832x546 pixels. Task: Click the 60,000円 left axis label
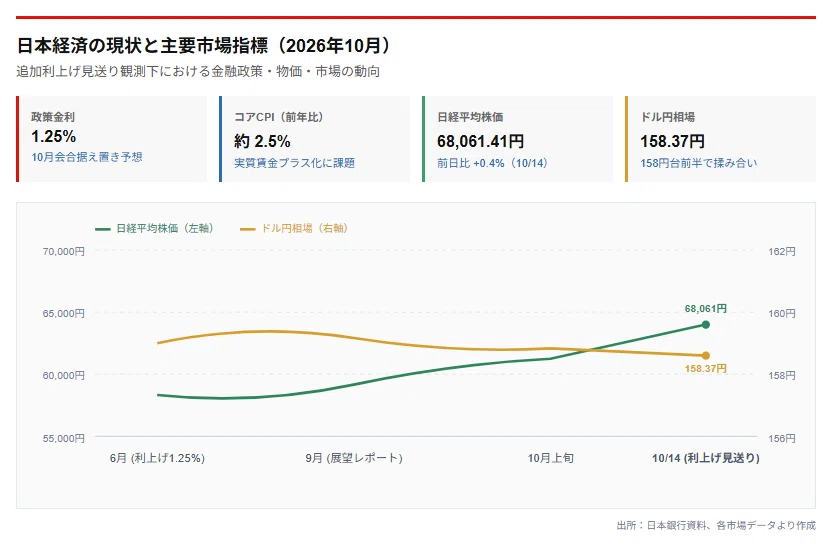point(63,376)
